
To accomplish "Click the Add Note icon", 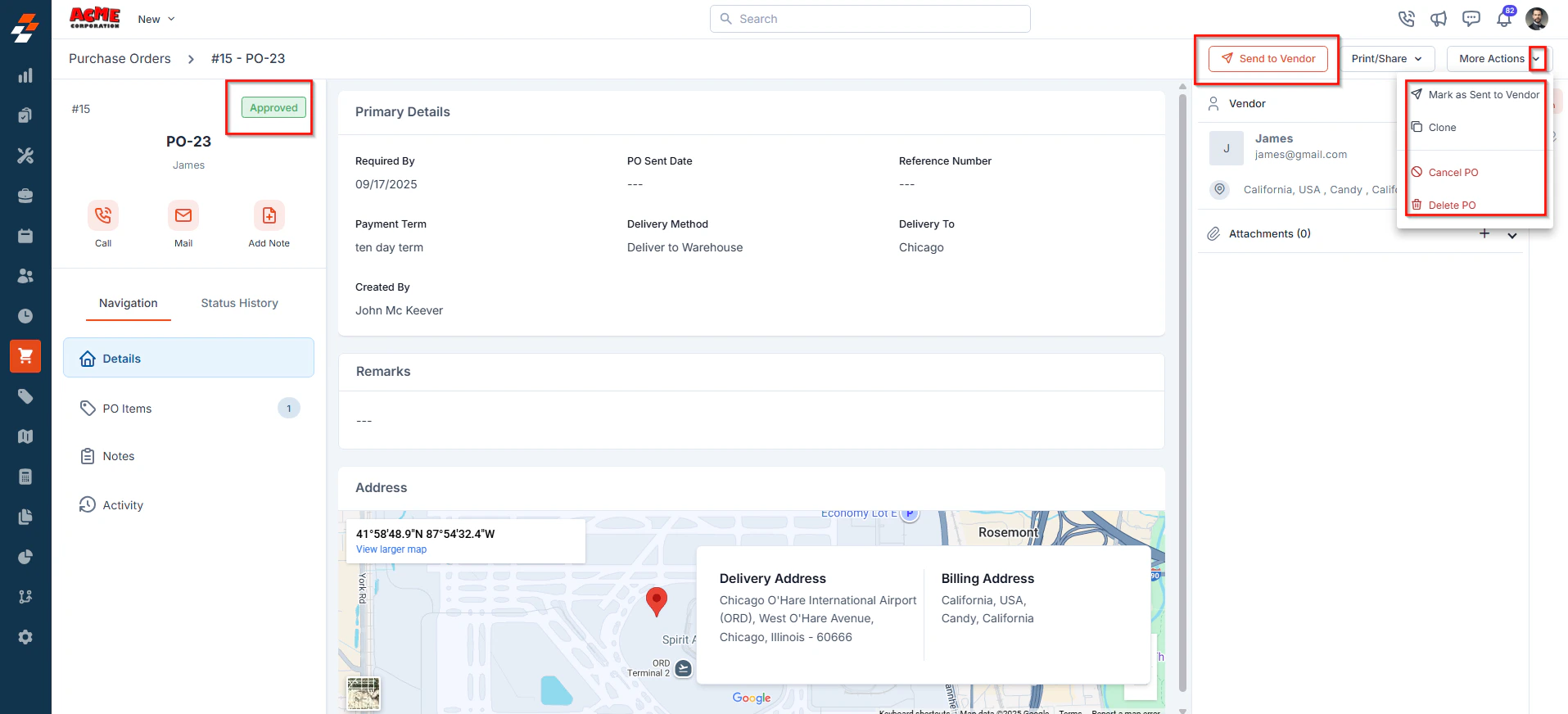I will point(269,215).
